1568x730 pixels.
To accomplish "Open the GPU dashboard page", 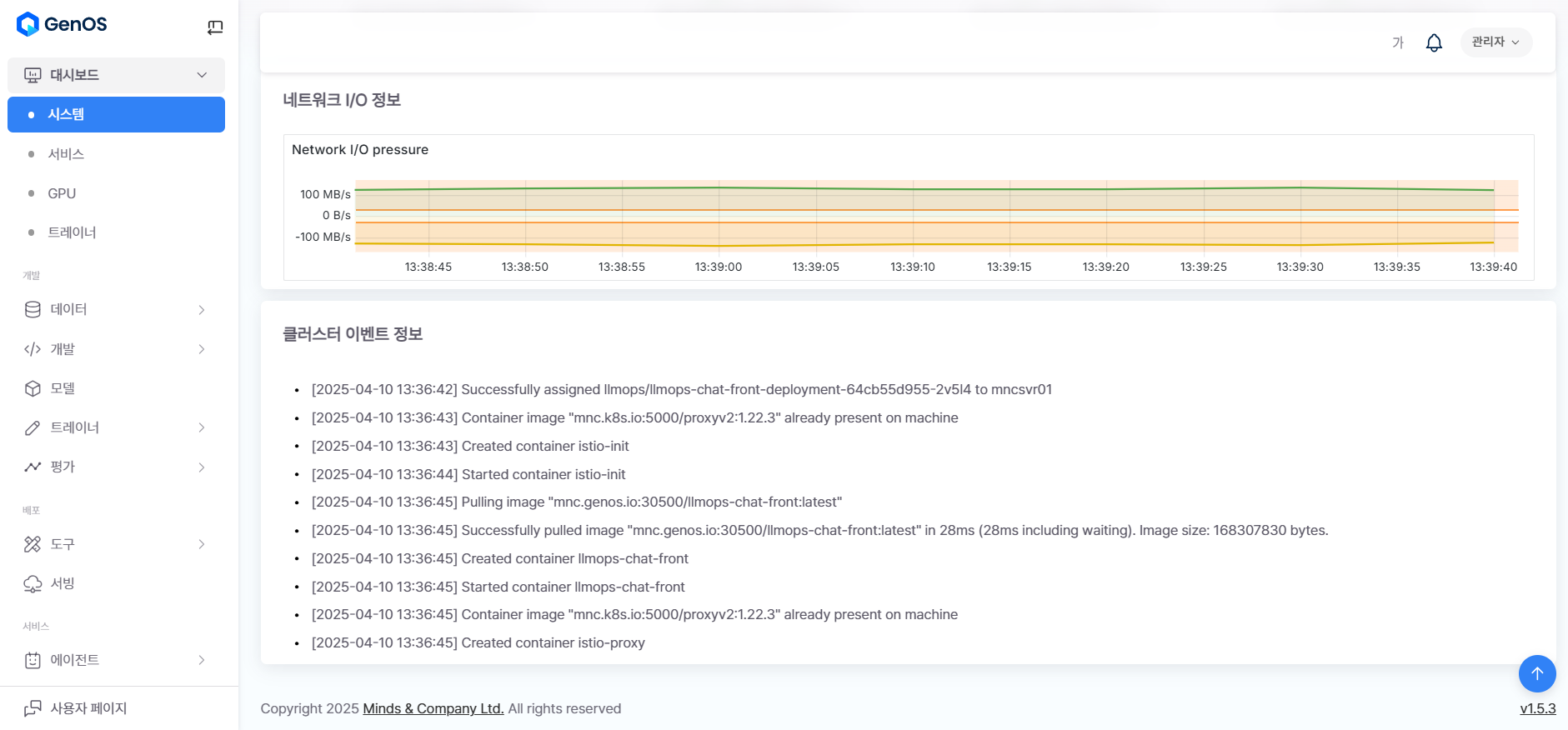I will point(62,193).
